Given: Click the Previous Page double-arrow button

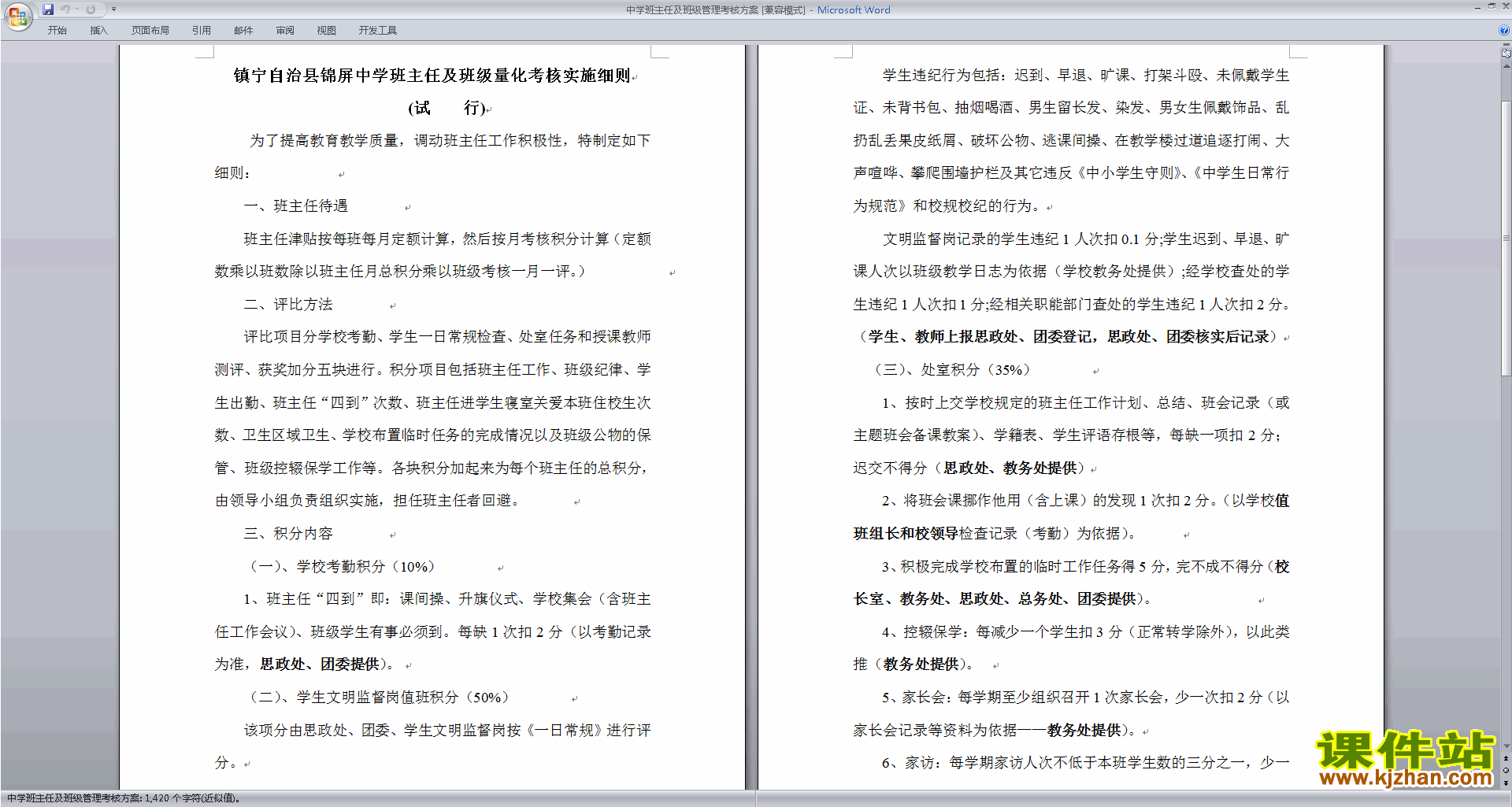Looking at the screenshot, I should (x=1506, y=758).
